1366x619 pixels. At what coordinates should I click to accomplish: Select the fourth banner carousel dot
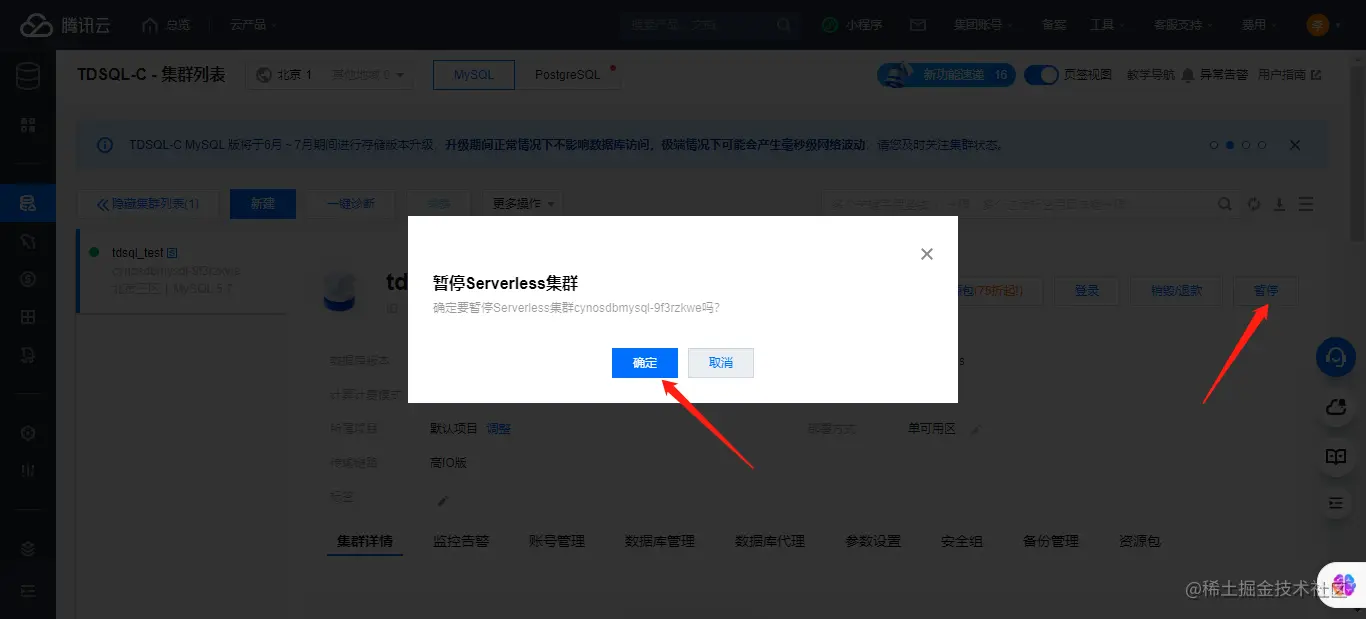[1262, 145]
